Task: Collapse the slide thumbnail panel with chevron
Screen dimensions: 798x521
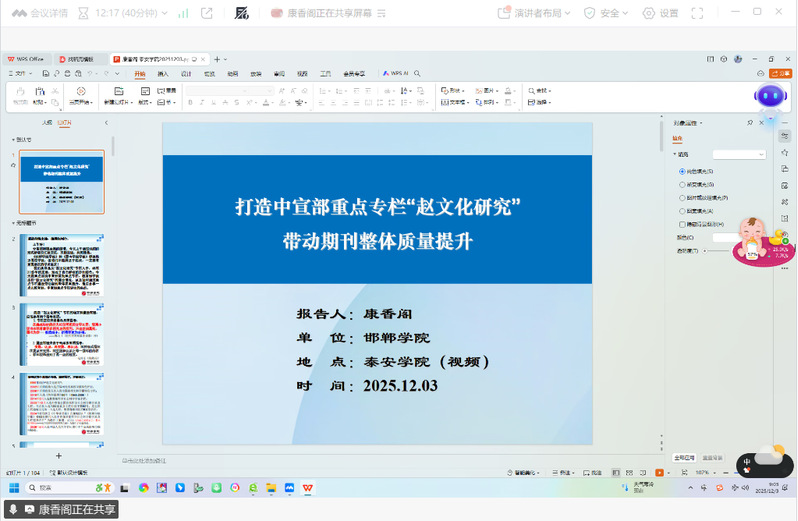Action: coord(105,122)
